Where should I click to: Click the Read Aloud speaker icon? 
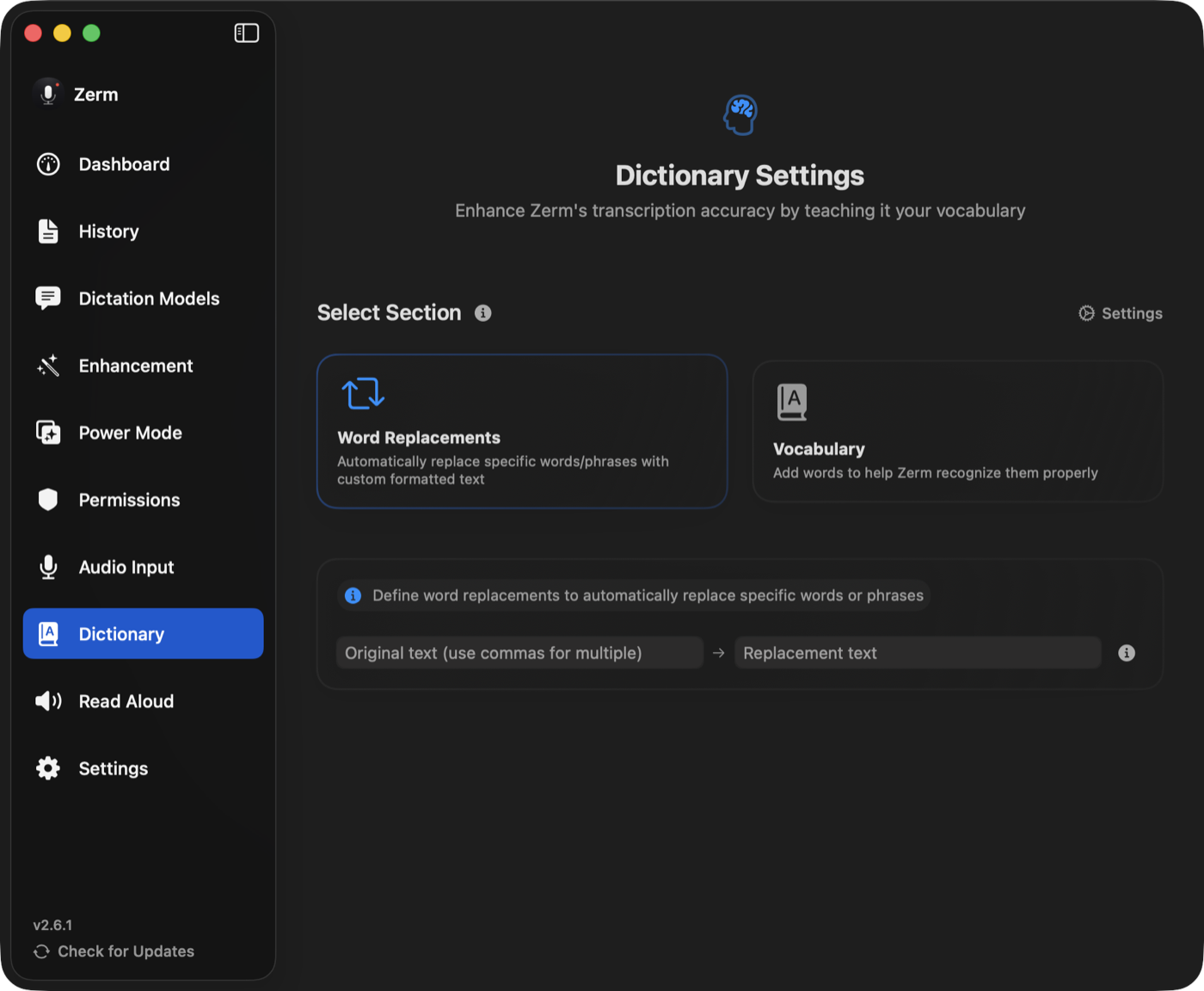[48, 701]
